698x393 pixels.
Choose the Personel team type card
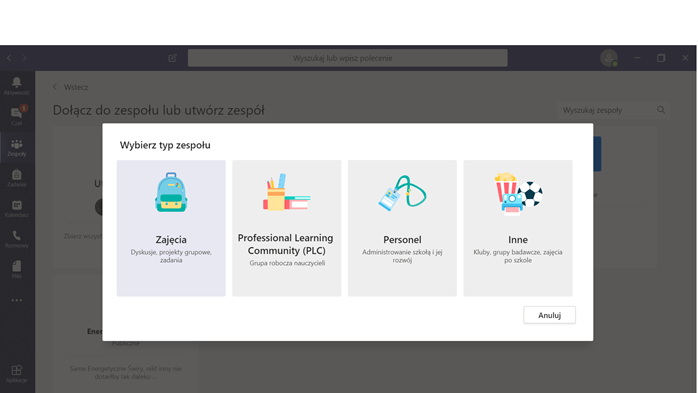[402, 228]
